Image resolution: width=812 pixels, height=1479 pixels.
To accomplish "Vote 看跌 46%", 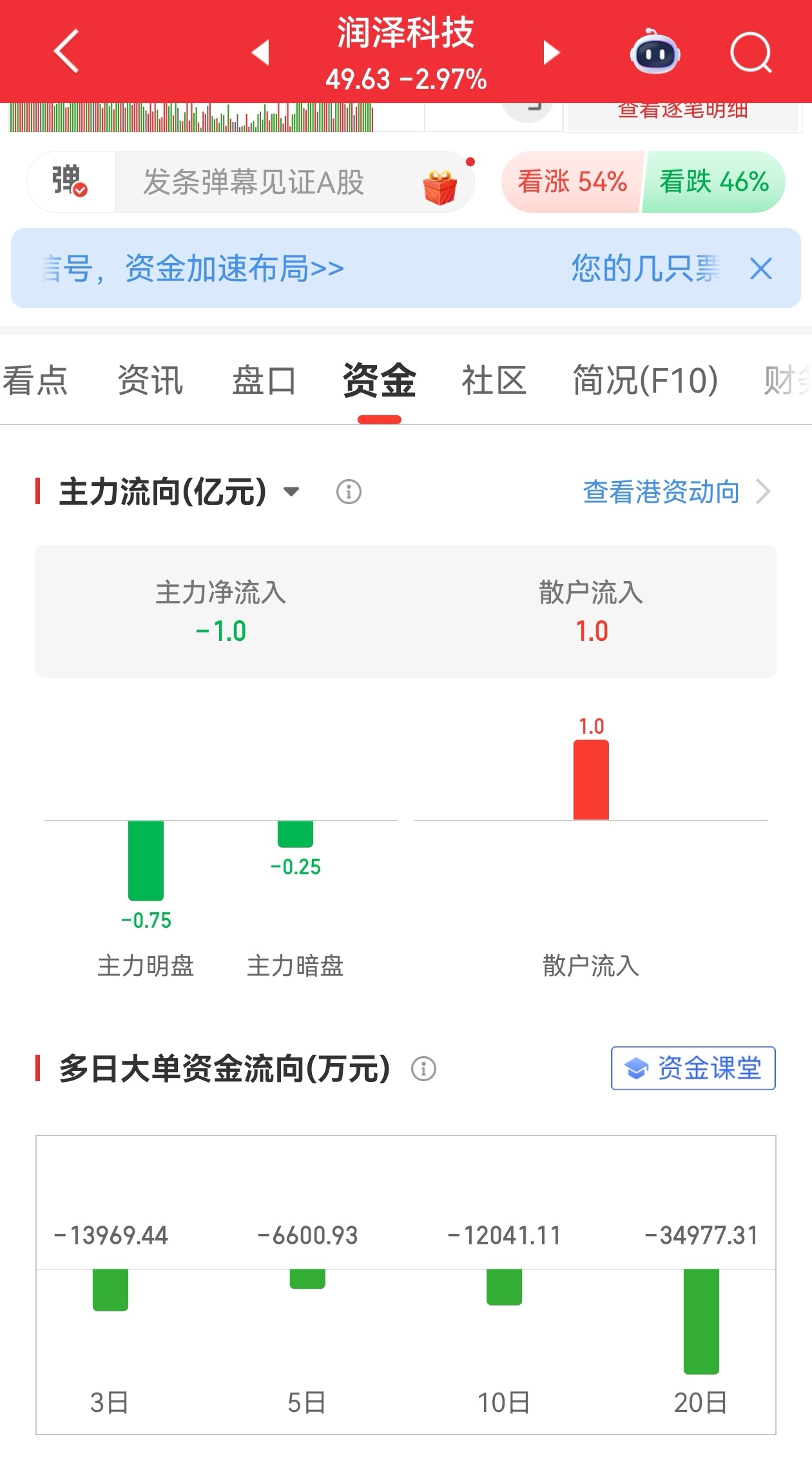I will point(714,182).
